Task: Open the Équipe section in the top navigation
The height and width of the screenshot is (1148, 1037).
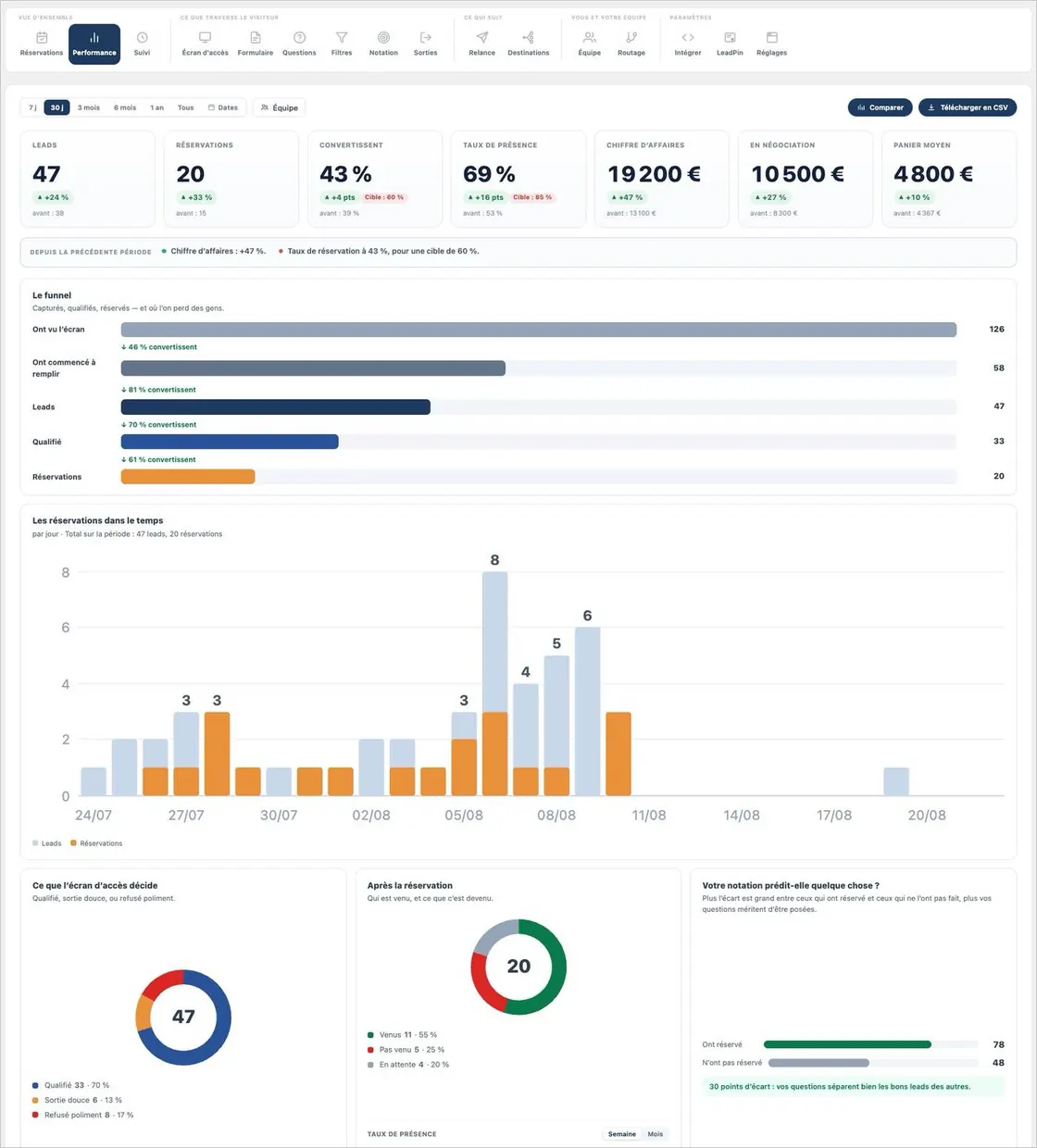Action: tap(590, 44)
